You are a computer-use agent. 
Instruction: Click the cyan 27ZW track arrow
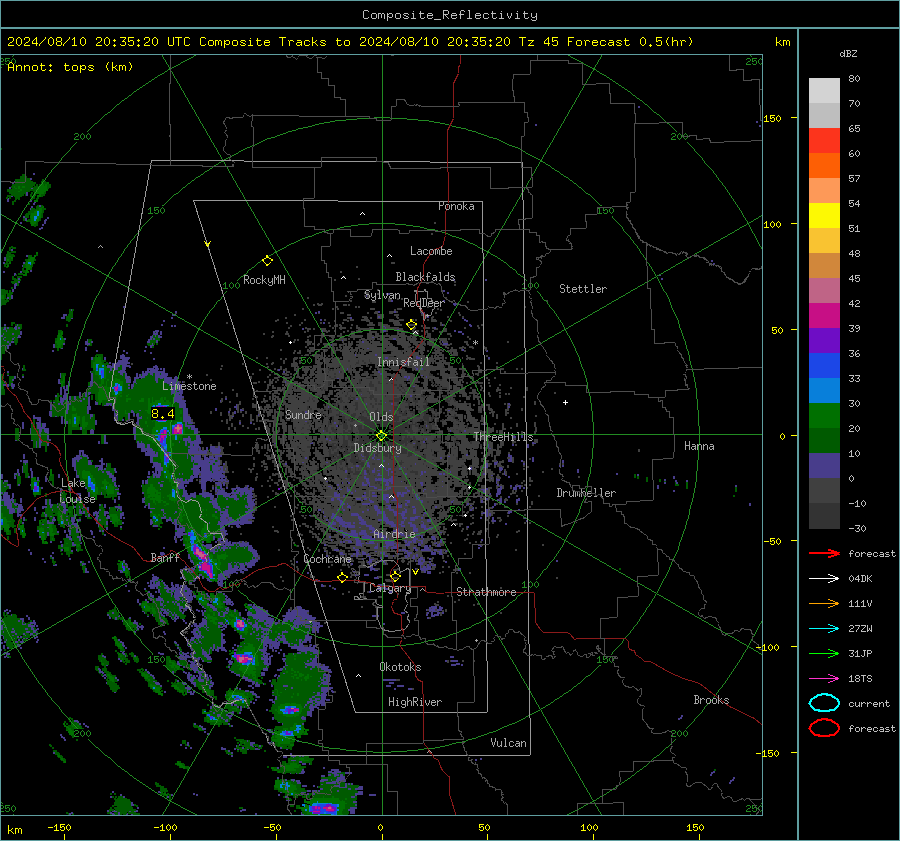pos(824,629)
